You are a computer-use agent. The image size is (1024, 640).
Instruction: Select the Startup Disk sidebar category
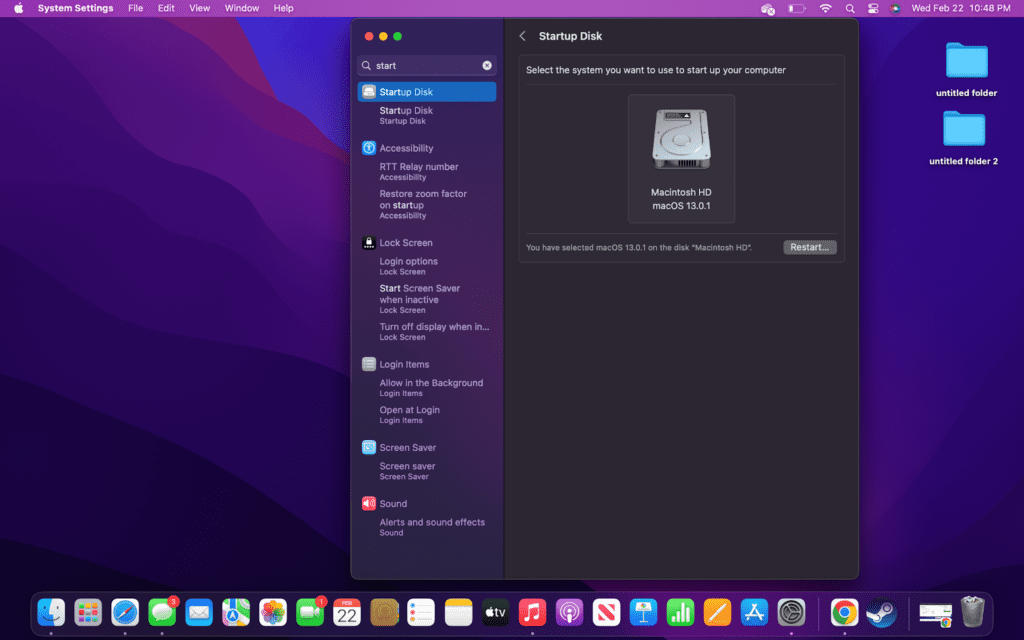click(x=426, y=92)
